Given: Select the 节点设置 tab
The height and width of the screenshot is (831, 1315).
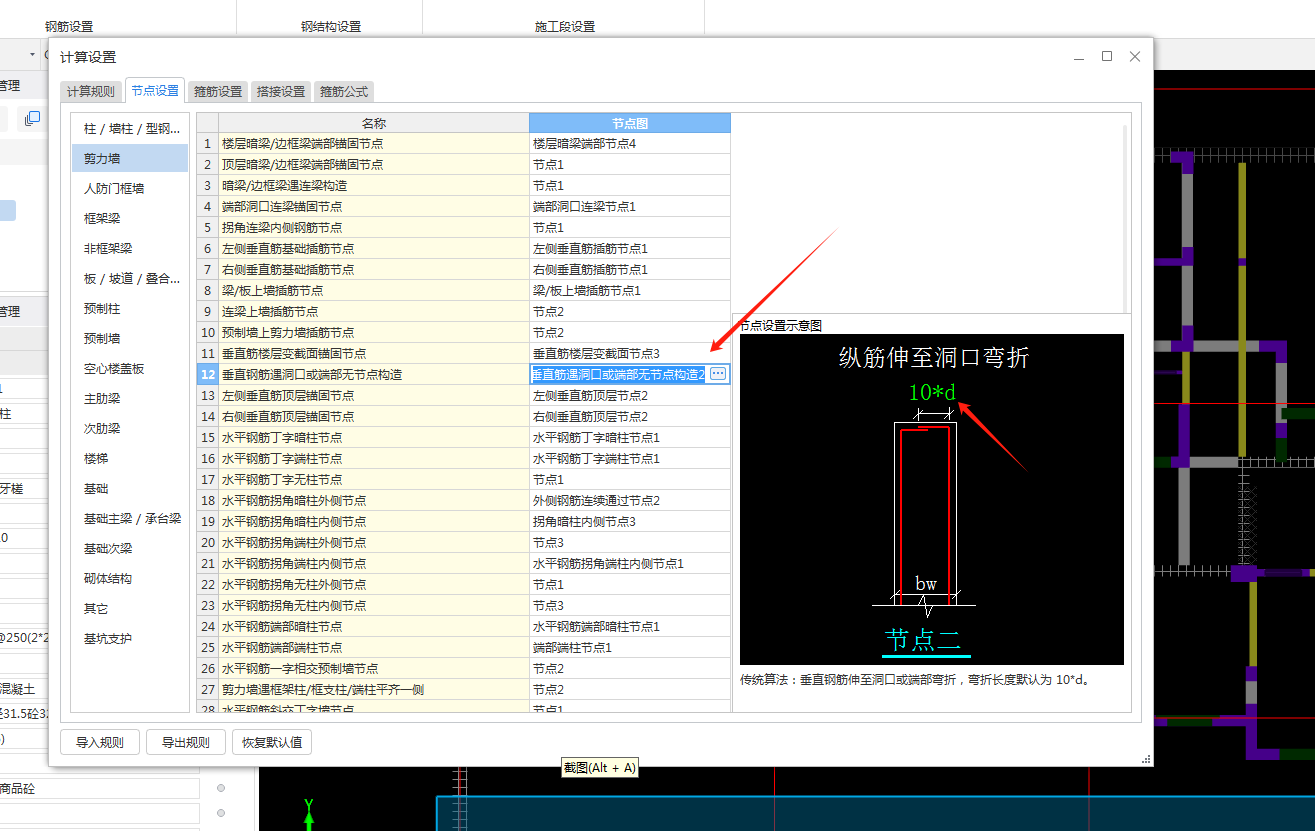Looking at the screenshot, I should tap(155, 91).
